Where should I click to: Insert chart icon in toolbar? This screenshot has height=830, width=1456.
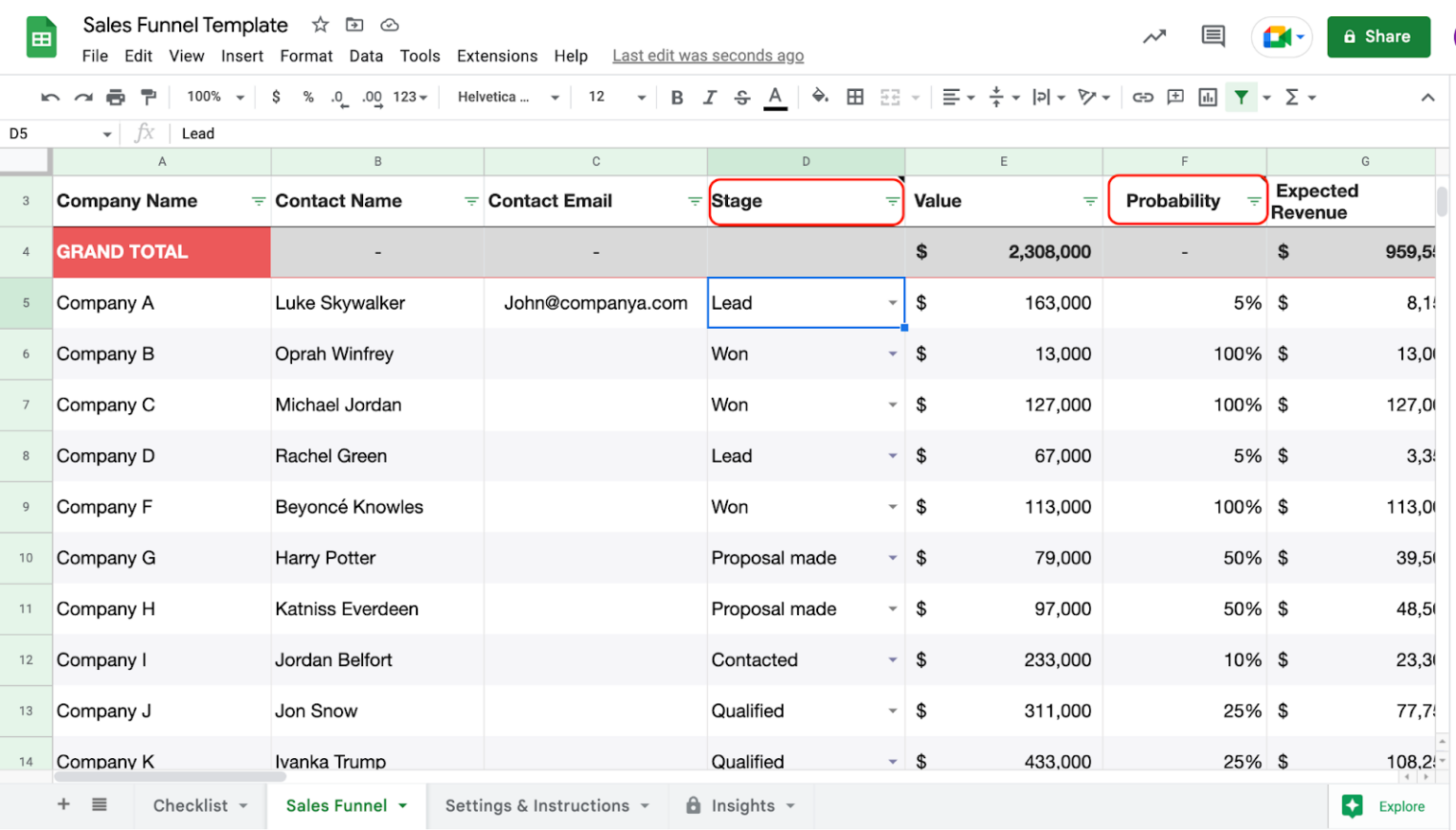(x=1208, y=97)
